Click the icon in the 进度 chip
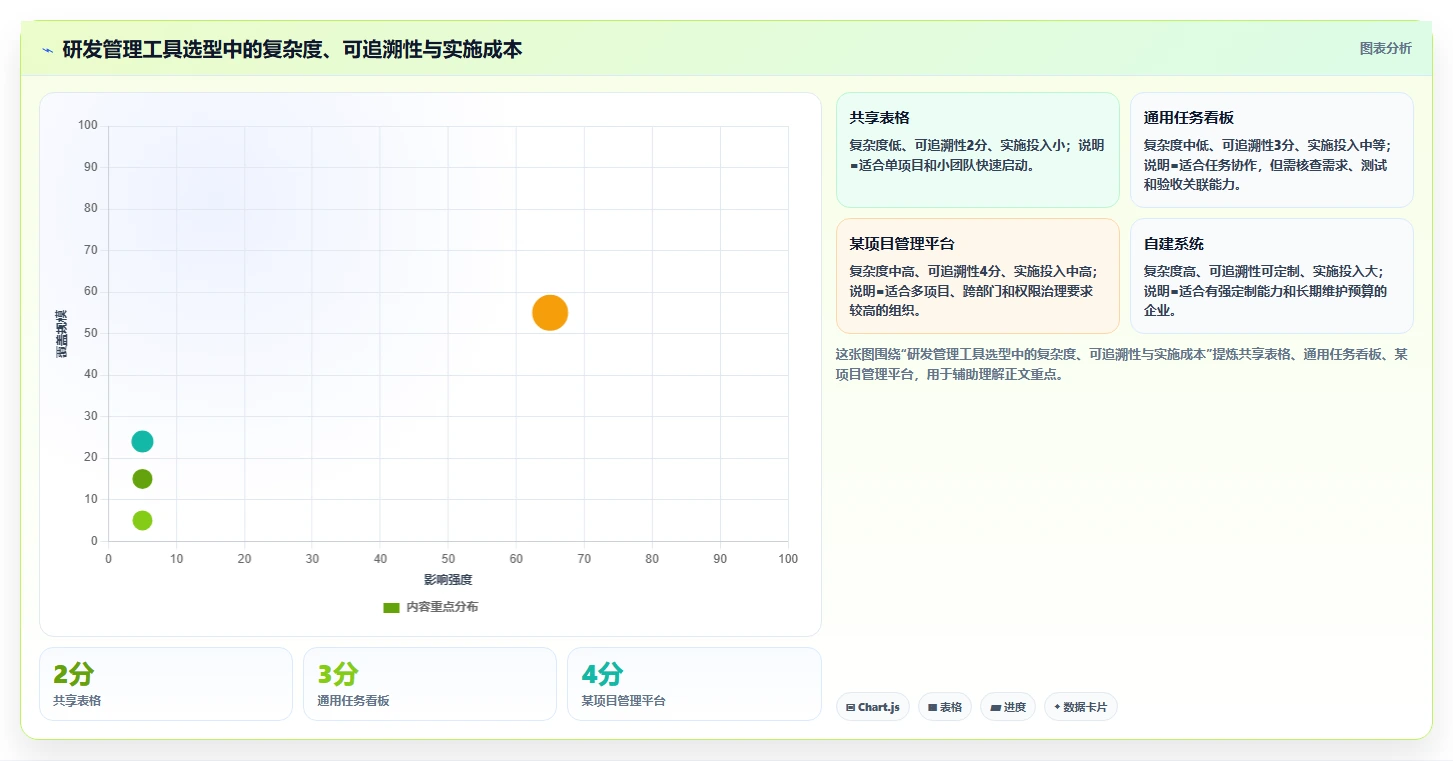The image size is (1453, 761). point(995,707)
